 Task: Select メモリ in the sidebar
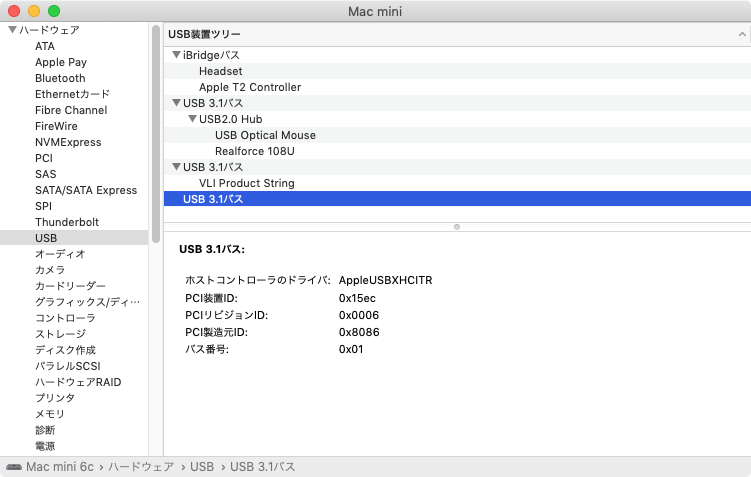50,414
